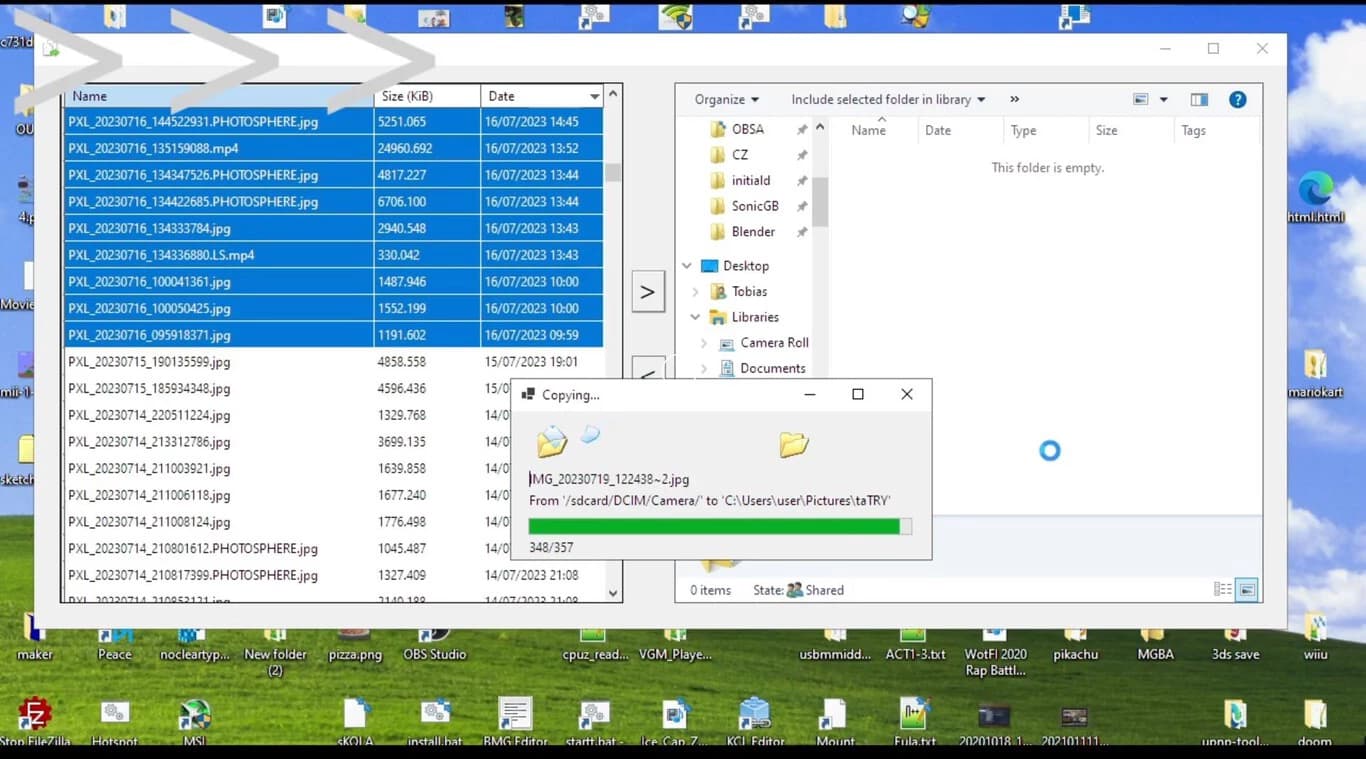Switch to large icons view in status bar

click(x=1247, y=590)
